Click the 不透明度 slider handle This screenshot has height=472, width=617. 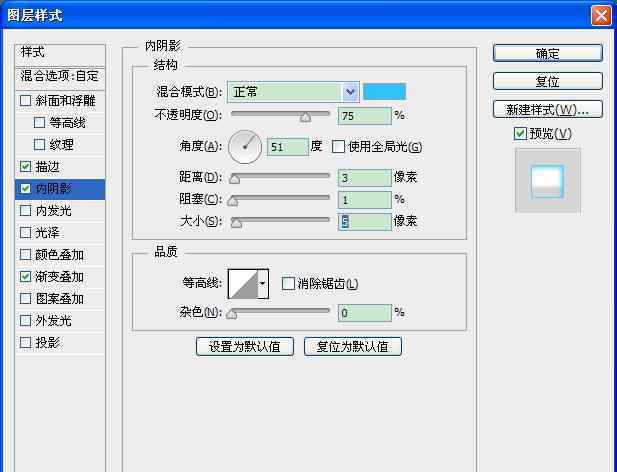pyautogui.click(x=305, y=117)
